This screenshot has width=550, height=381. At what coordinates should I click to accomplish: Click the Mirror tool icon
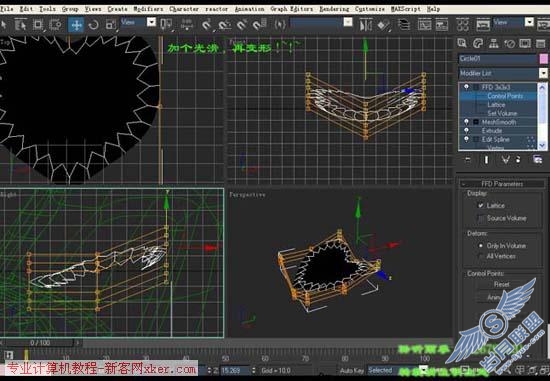365,25
